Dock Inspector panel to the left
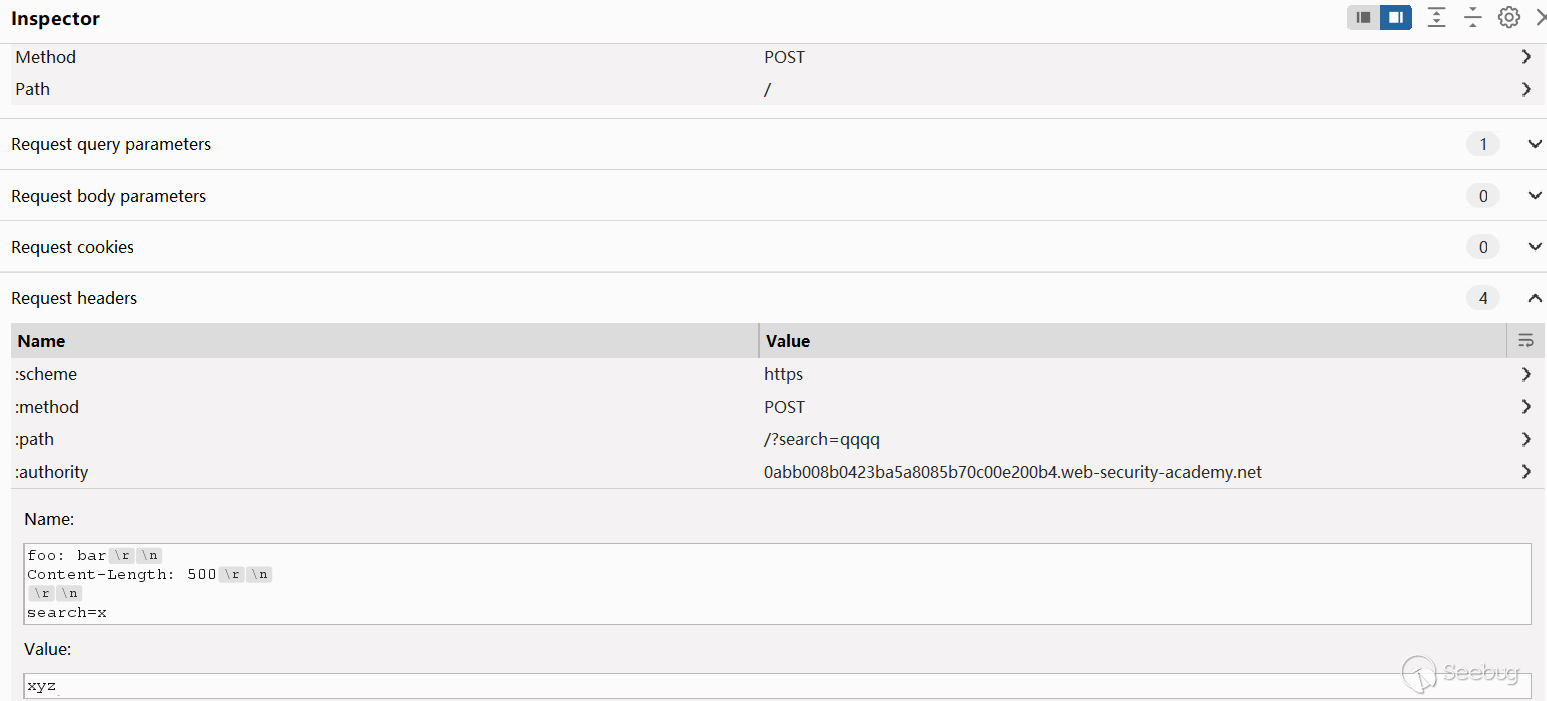 [1363, 17]
